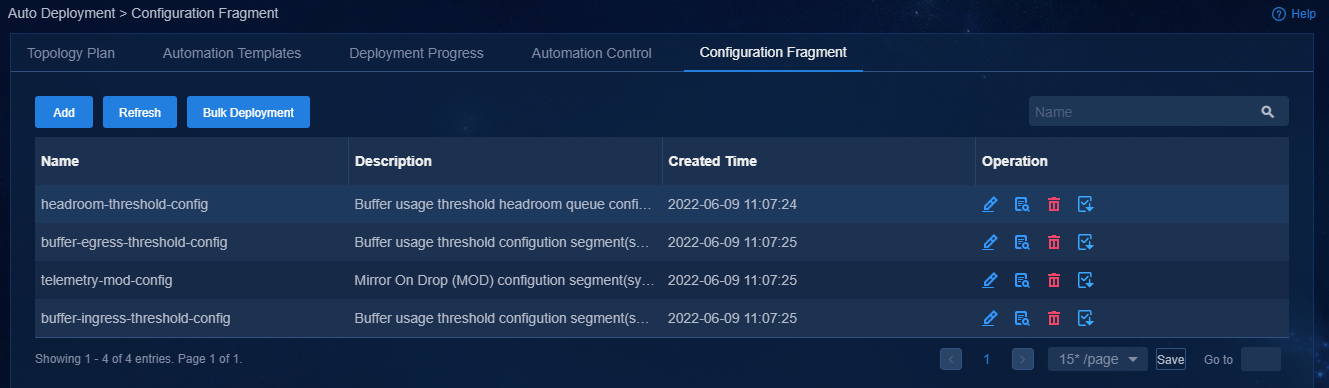Open the Help link icon

click(1278, 14)
